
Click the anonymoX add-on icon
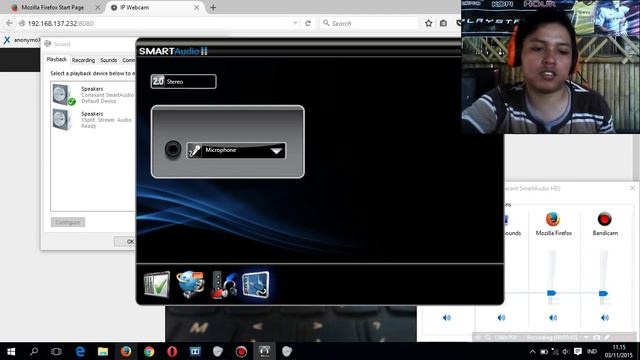click(x=7, y=40)
